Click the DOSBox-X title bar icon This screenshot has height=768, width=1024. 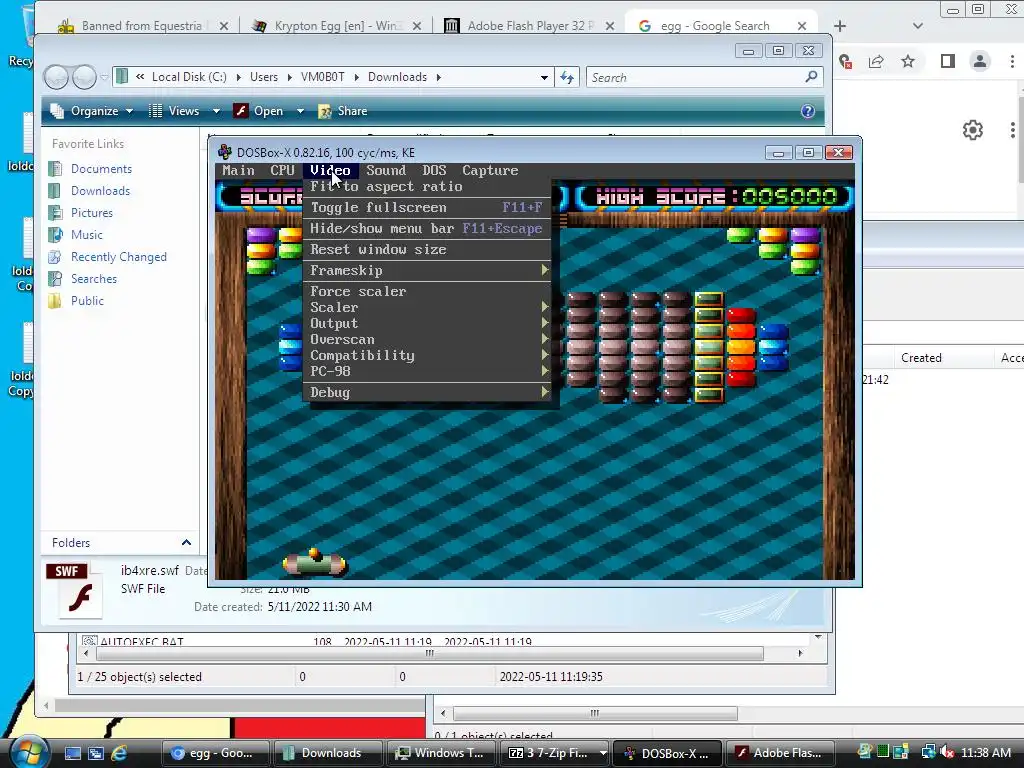[x=225, y=152]
